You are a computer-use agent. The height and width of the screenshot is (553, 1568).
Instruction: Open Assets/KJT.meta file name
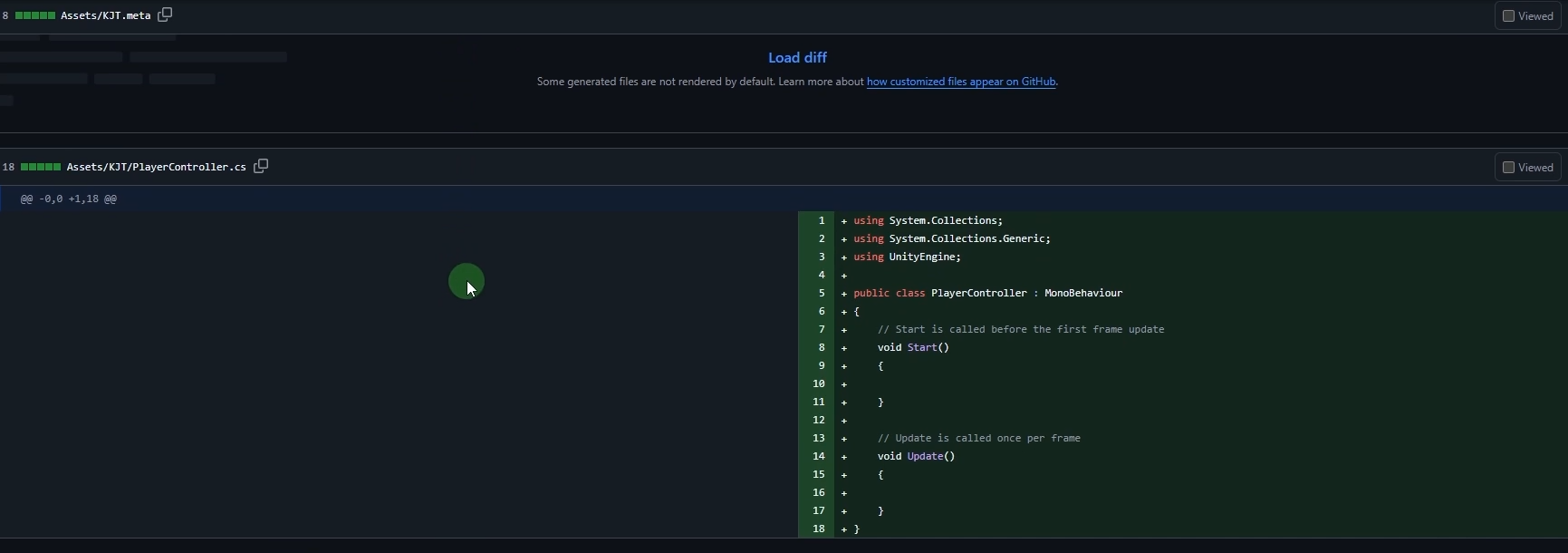(x=105, y=15)
